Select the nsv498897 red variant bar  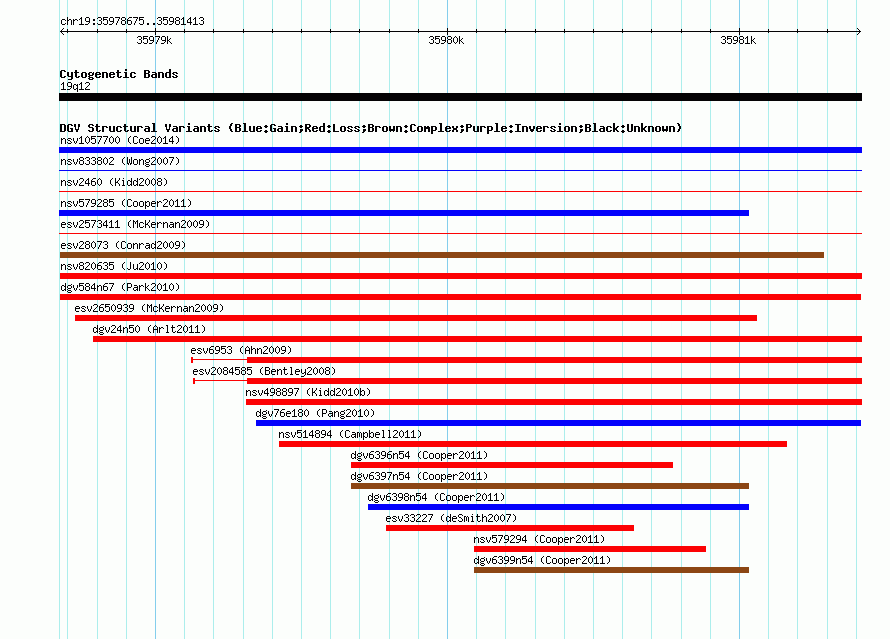554,402
